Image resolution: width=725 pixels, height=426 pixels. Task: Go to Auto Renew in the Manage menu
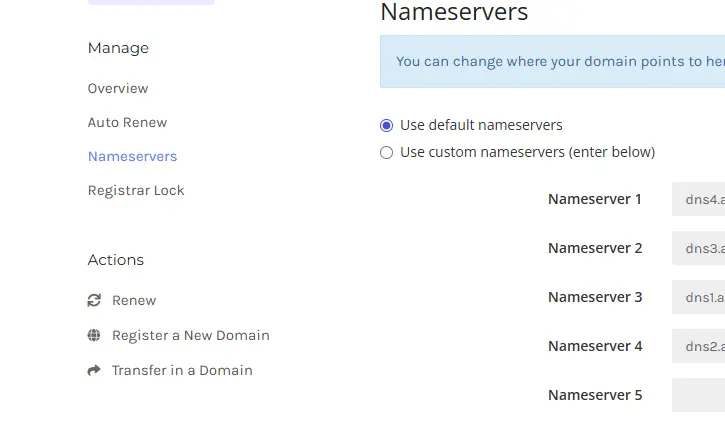tap(127, 122)
